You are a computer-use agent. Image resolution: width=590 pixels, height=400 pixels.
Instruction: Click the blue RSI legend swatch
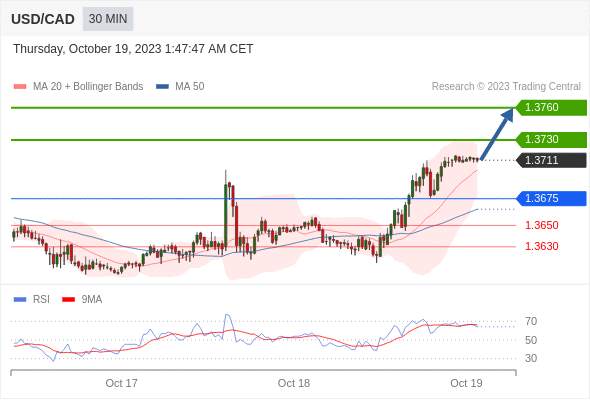20,300
